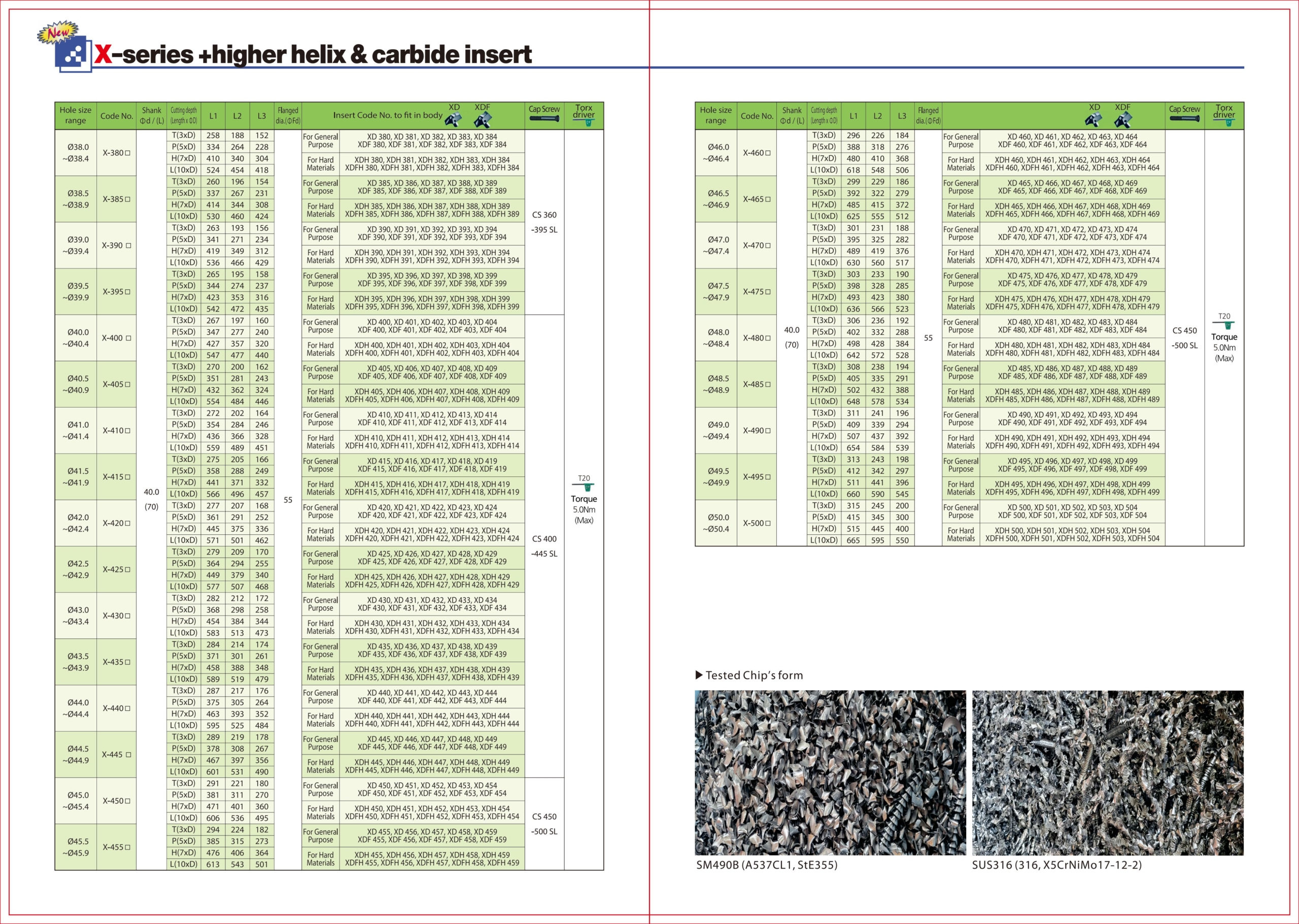Click shank 40.0 (70) cell in left table
1299x924 pixels.
point(151,500)
